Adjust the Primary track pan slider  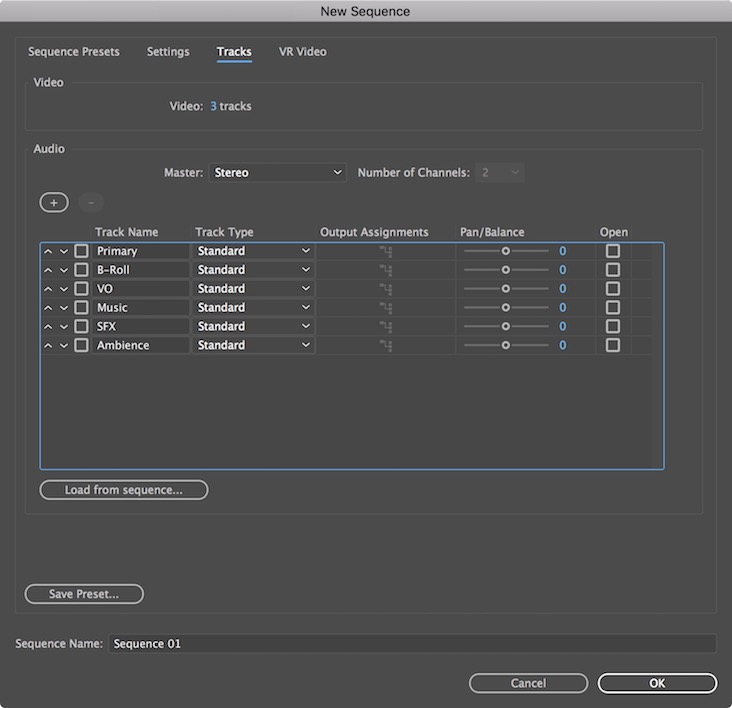pos(506,251)
